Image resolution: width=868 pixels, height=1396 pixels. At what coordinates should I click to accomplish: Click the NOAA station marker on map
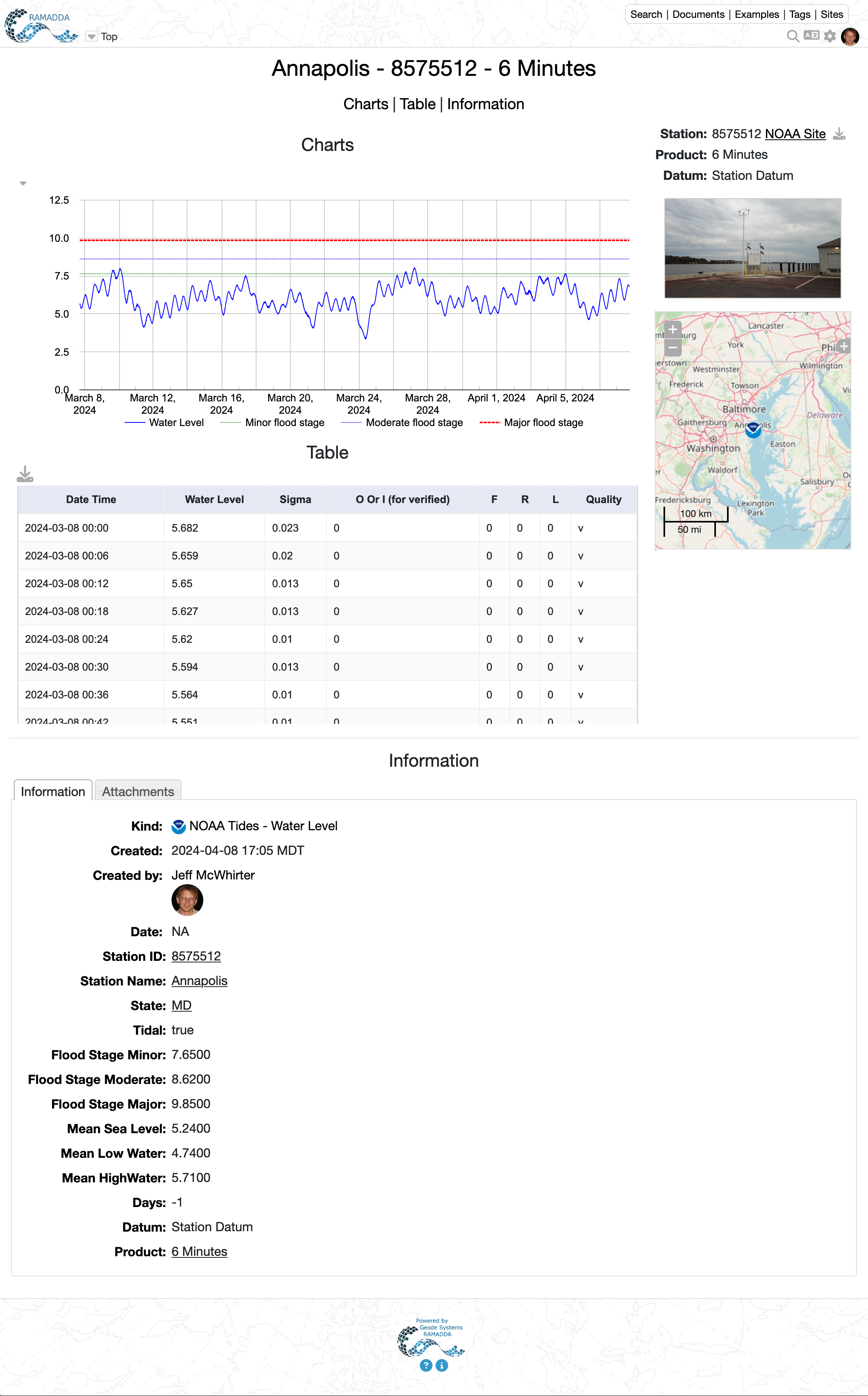click(753, 429)
